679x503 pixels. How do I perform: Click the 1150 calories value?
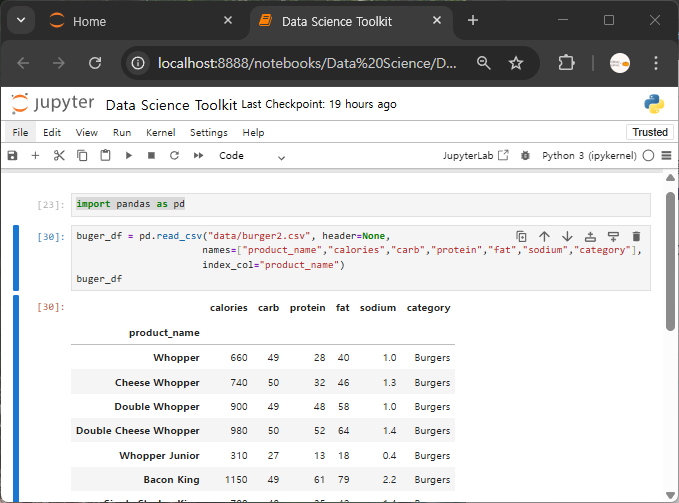coord(236,480)
